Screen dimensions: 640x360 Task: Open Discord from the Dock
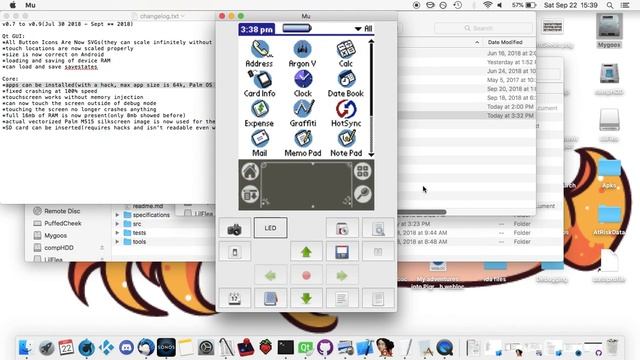[x=127, y=348]
